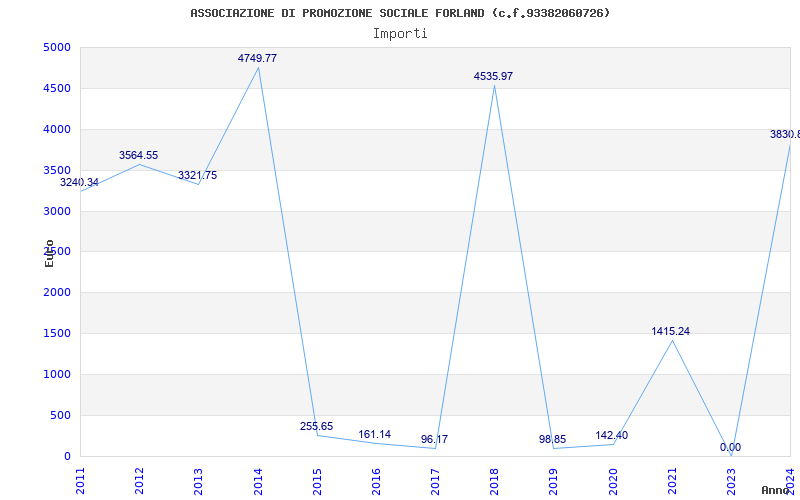This screenshot has width=800, height=500.
Task: Click the 2021 year tick label
Action: 672,482
